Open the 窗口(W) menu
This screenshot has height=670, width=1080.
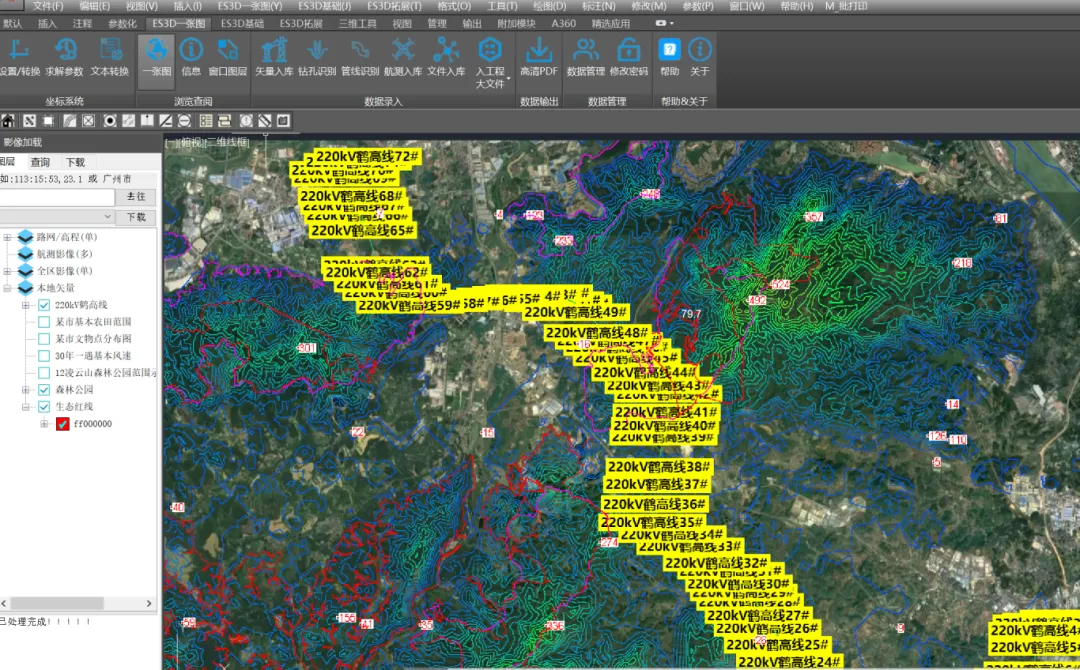pos(747,6)
